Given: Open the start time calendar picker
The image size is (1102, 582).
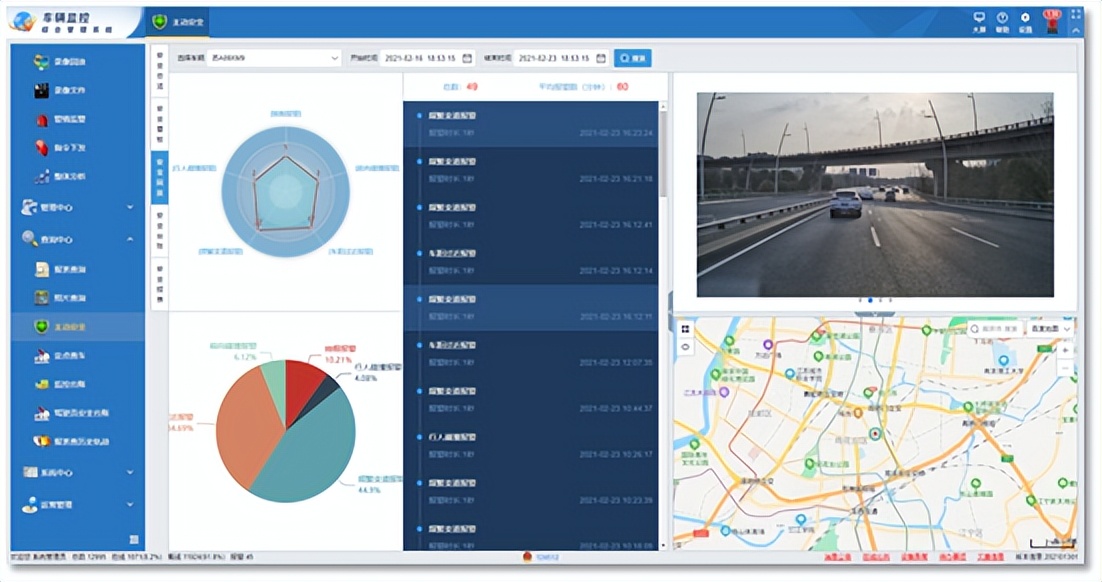Looking at the screenshot, I should pyautogui.click(x=467, y=58).
